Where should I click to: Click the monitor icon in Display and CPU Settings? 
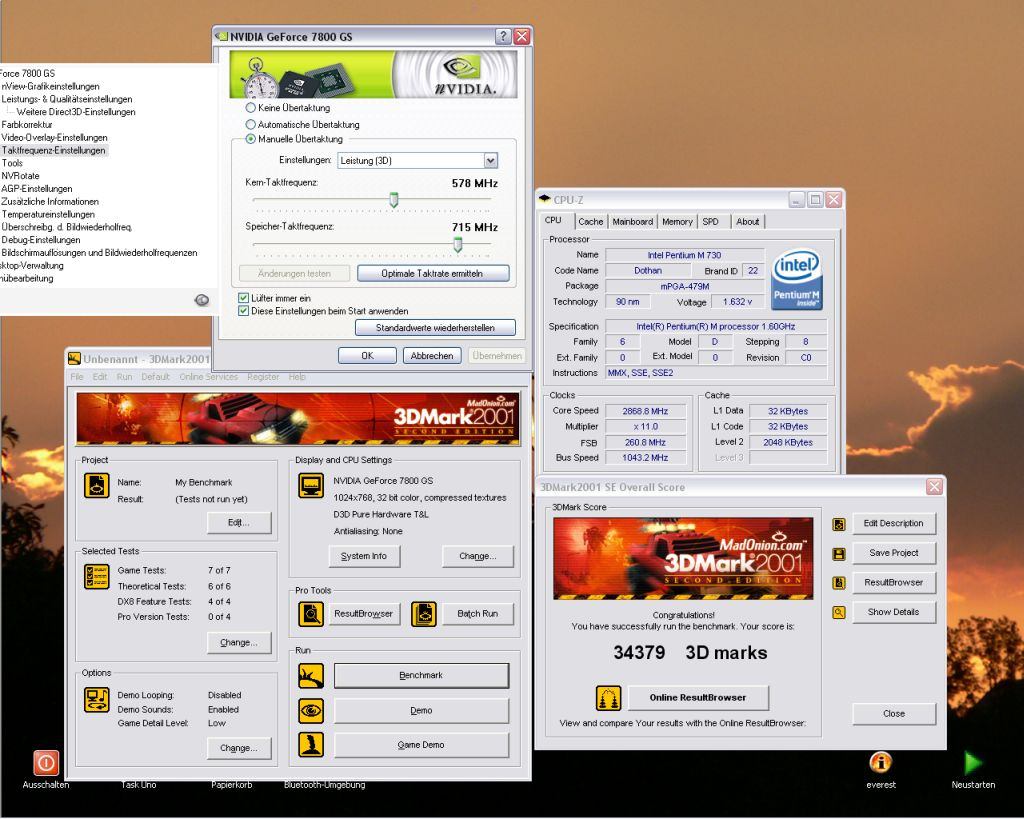pyautogui.click(x=311, y=485)
